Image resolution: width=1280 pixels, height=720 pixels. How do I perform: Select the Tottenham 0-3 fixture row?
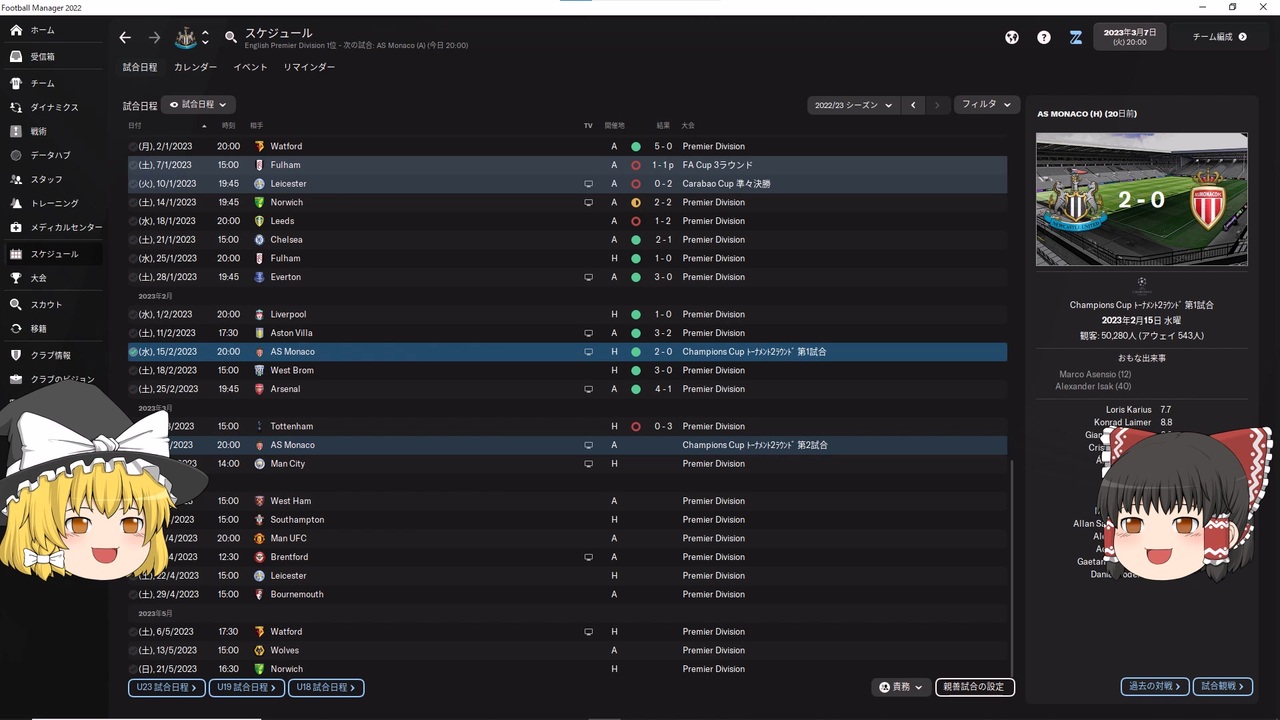pyautogui.click(x=567, y=427)
